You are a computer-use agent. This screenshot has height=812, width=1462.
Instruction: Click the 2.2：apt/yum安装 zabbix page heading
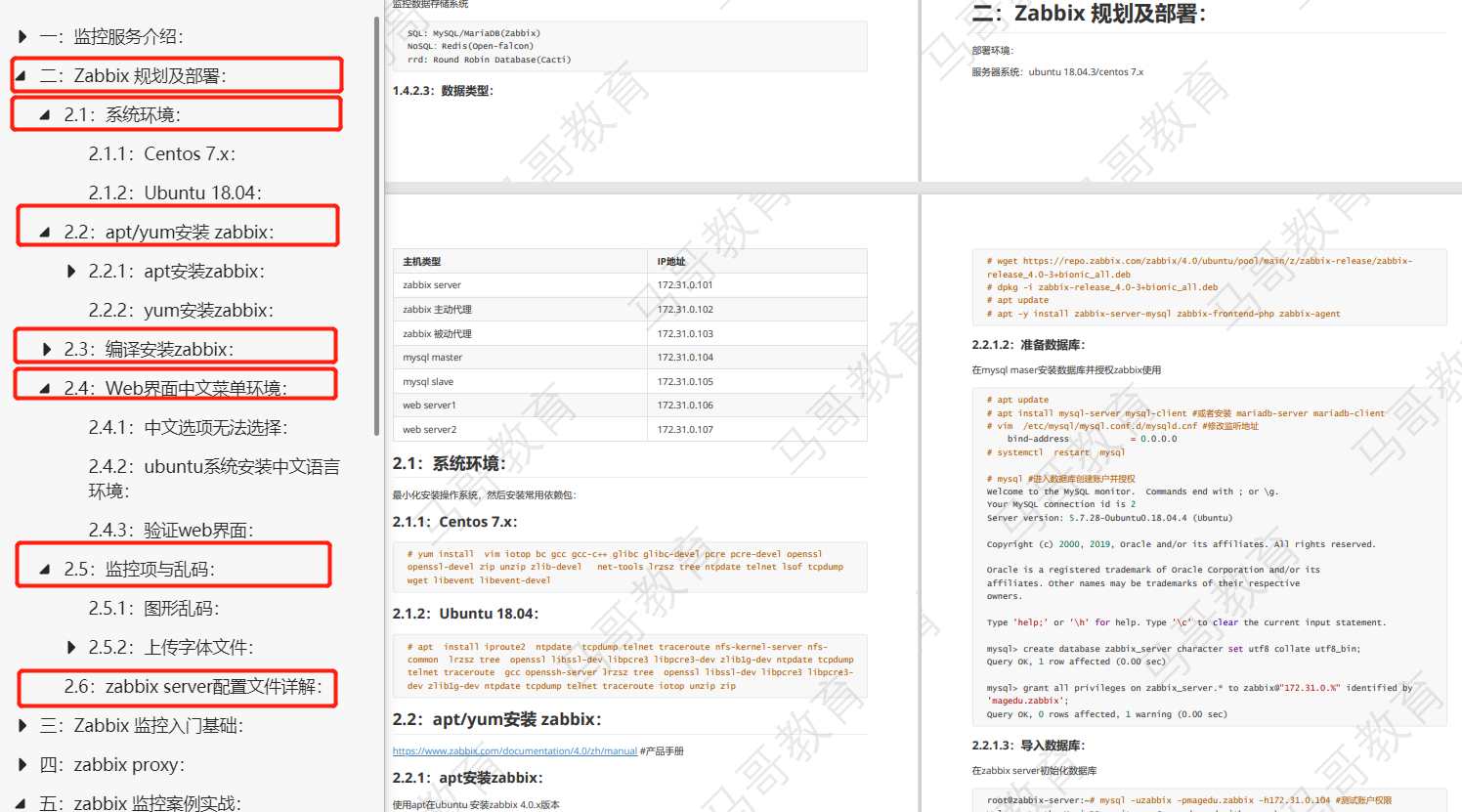[x=497, y=719]
